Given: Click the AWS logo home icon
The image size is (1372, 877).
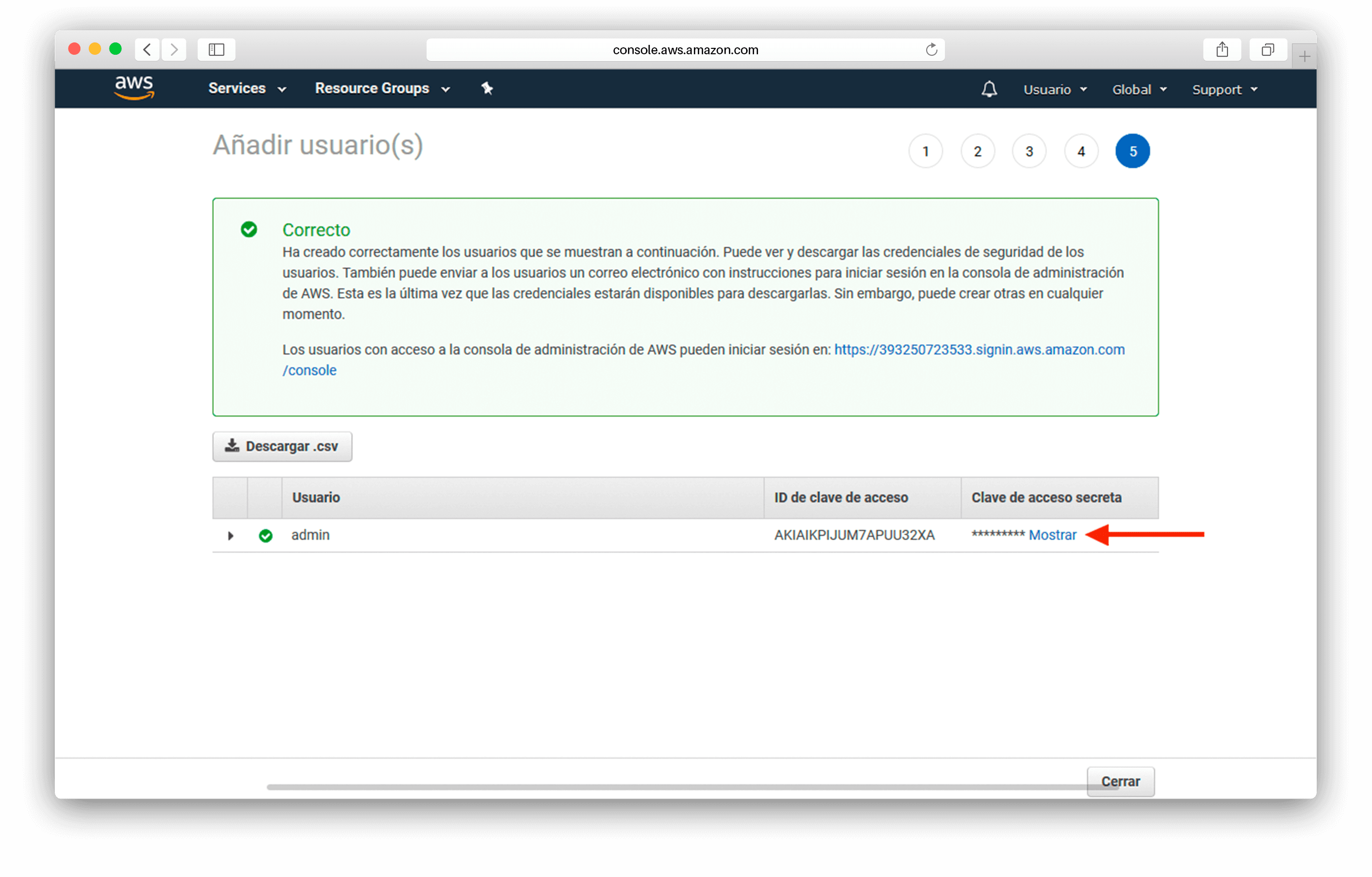Looking at the screenshot, I should [134, 88].
